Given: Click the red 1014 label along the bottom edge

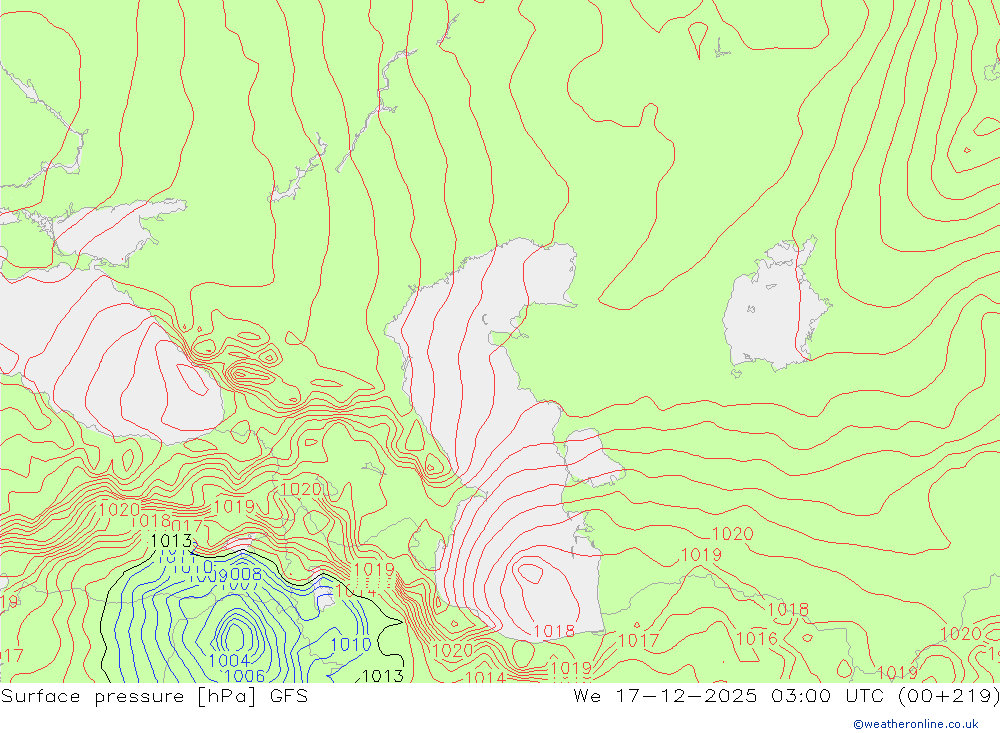Looking at the screenshot, I should point(485,677).
